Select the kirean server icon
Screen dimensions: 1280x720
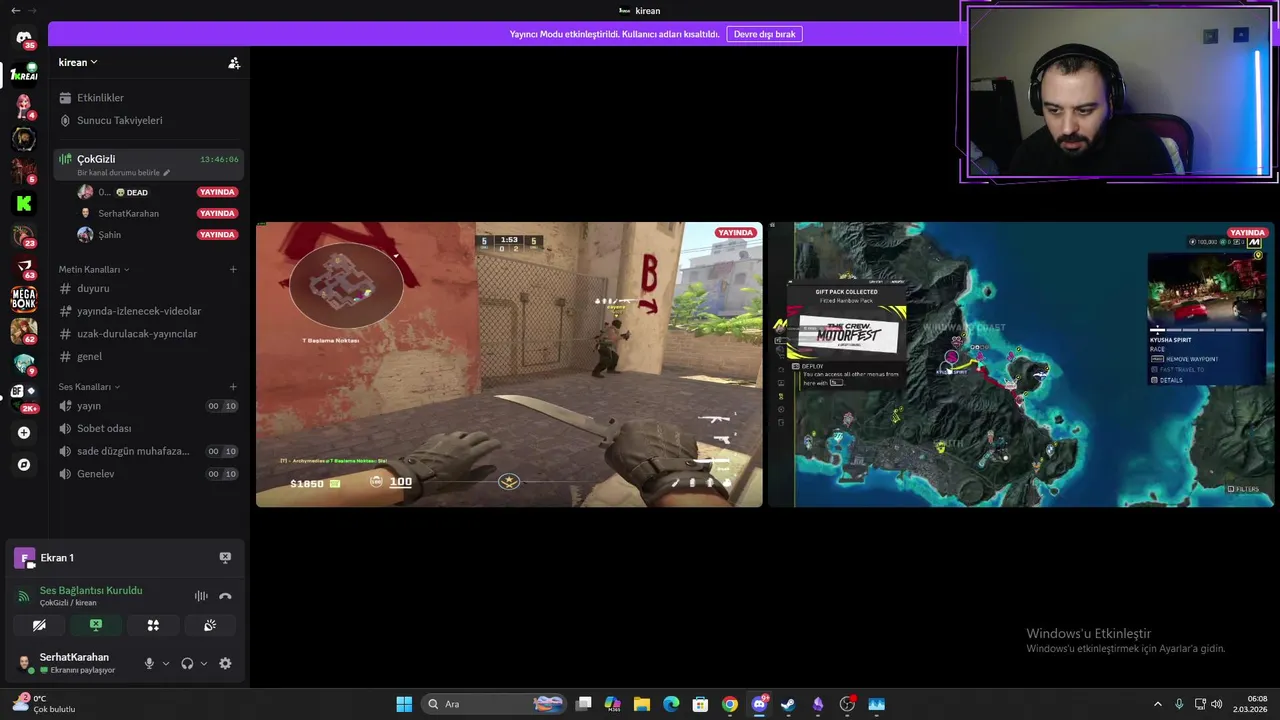click(x=24, y=74)
